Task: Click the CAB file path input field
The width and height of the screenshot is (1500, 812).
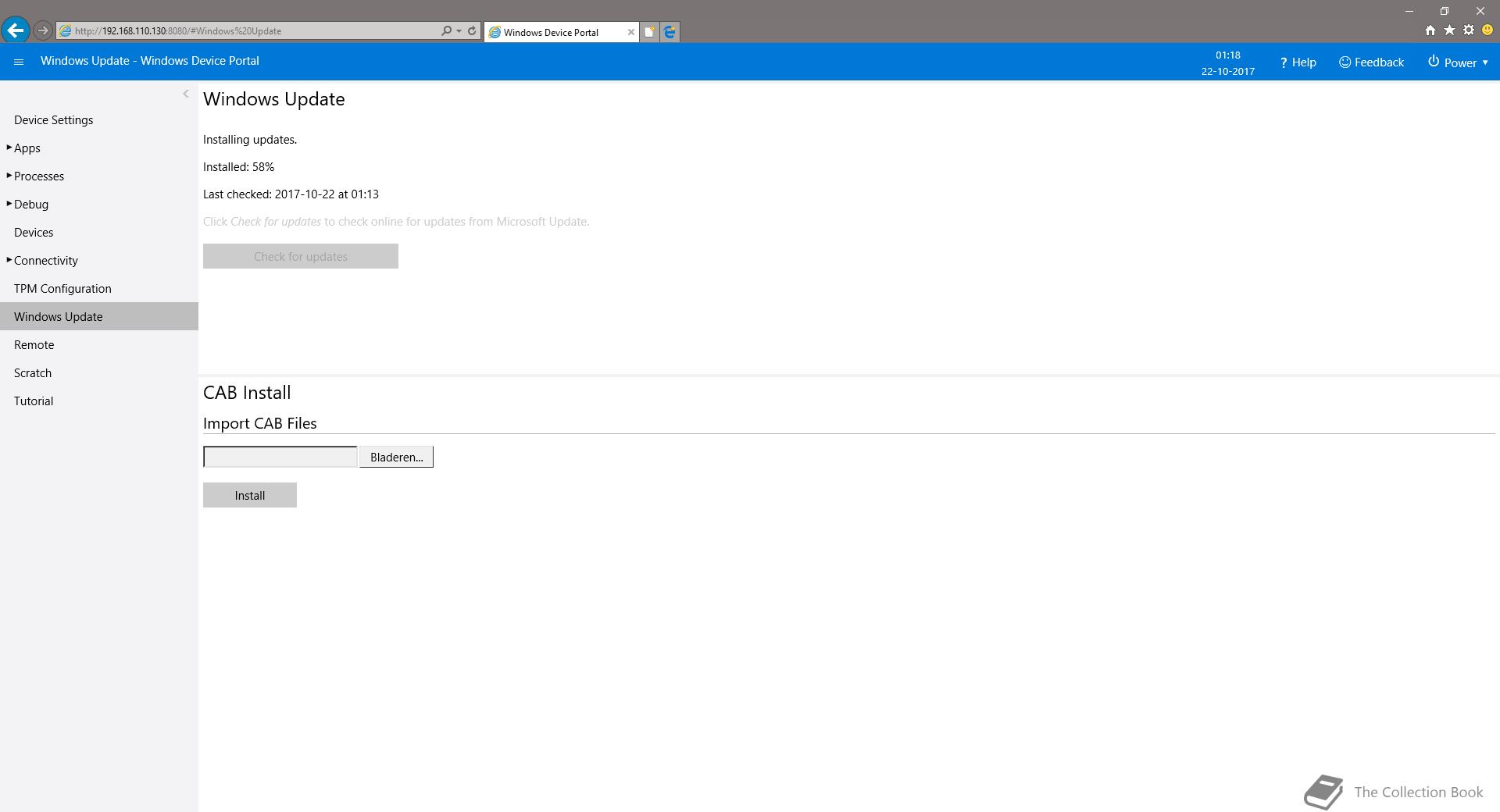Action: [x=280, y=457]
